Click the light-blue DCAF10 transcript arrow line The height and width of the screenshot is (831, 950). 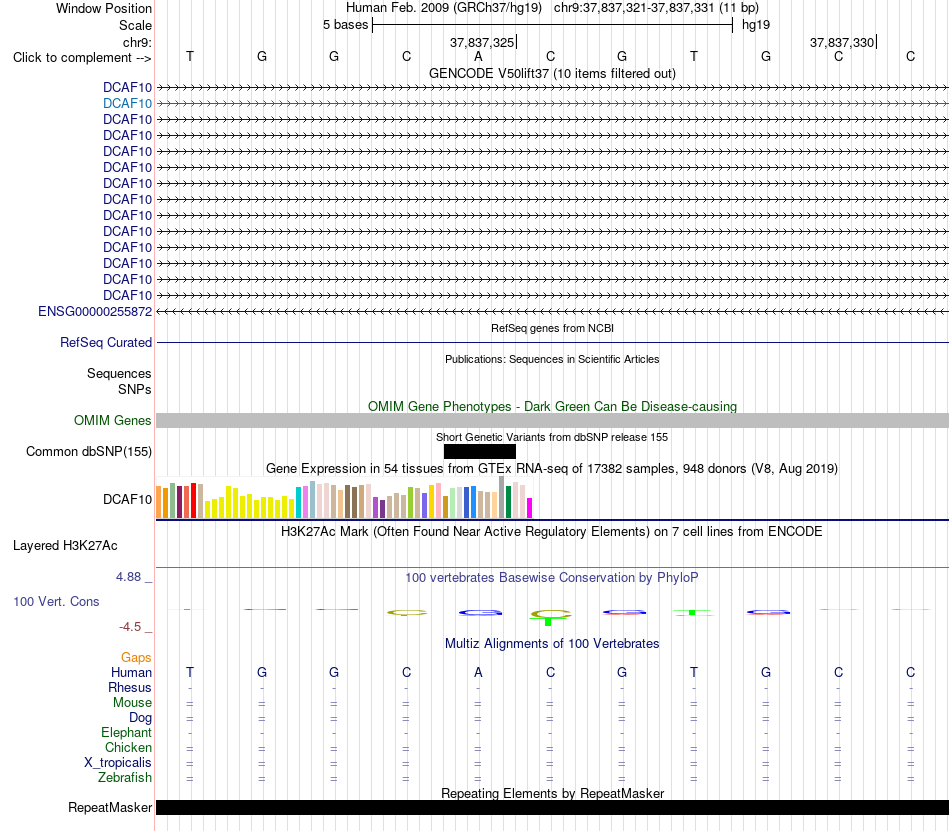click(552, 104)
